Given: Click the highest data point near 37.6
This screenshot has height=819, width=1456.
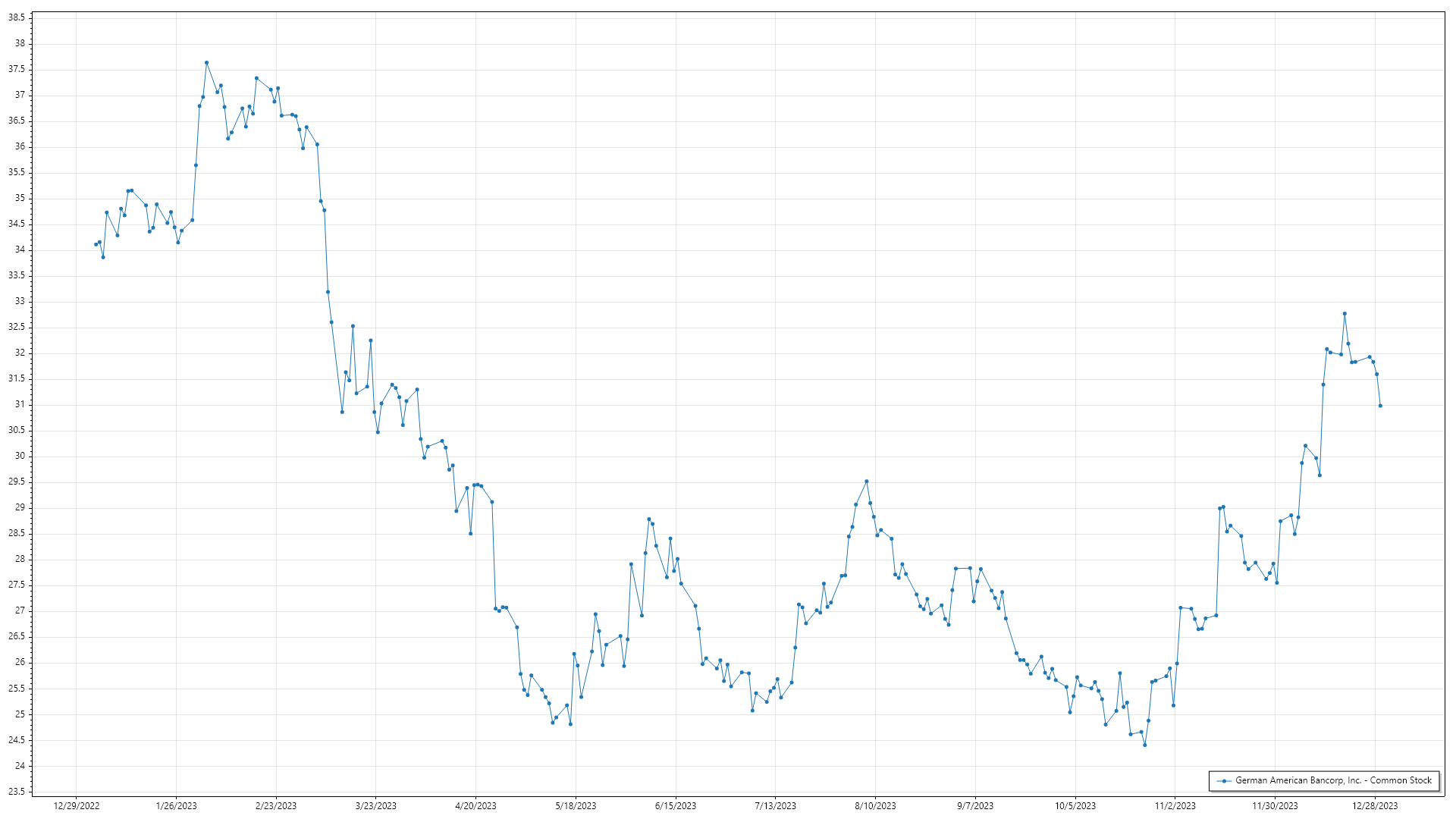Looking at the screenshot, I should point(206,63).
